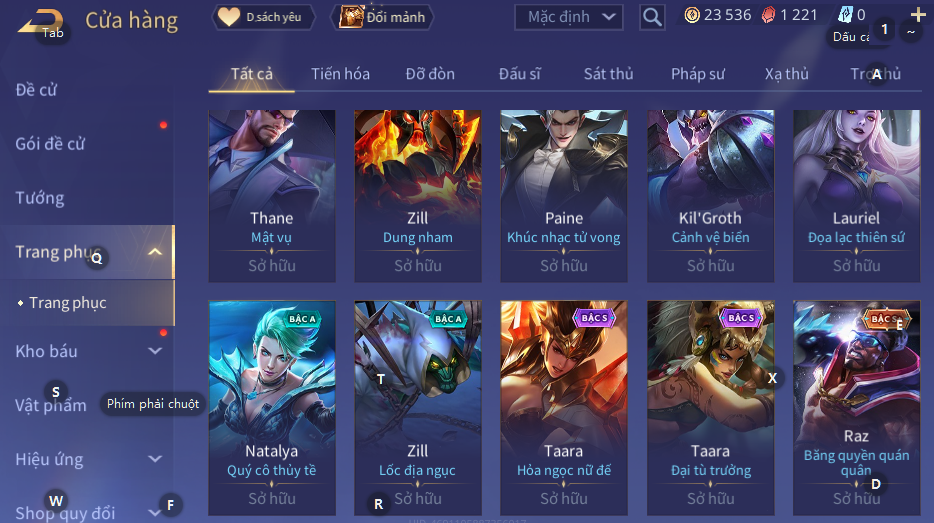Open Đổi mảnh chest icon button
934x523 pixels.
pyautogui.click(x=382, y=17)
